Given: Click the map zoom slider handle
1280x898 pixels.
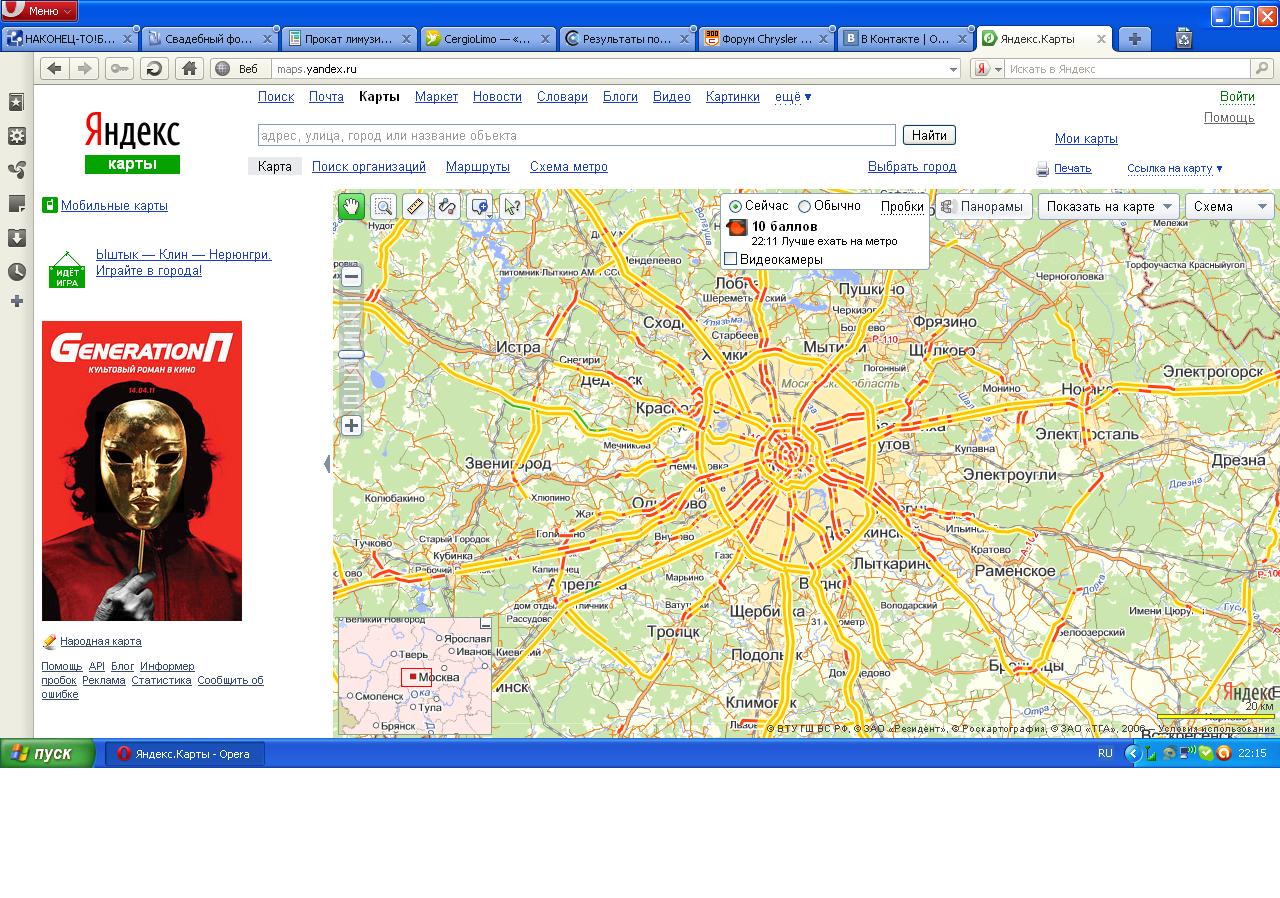Looking at the screenshot, I should (x=351, y=354).
